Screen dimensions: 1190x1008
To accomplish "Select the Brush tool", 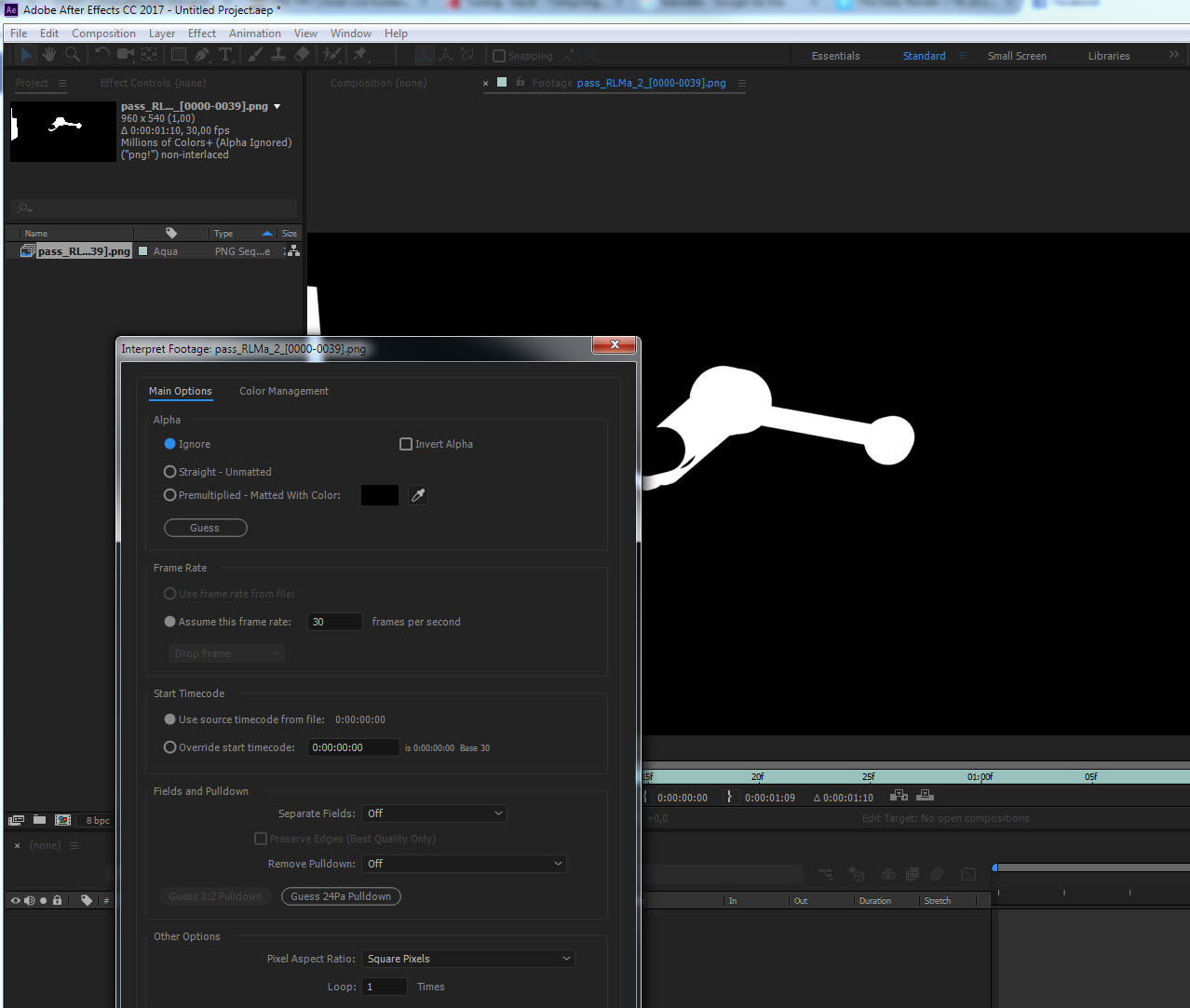I will [255, 55].
